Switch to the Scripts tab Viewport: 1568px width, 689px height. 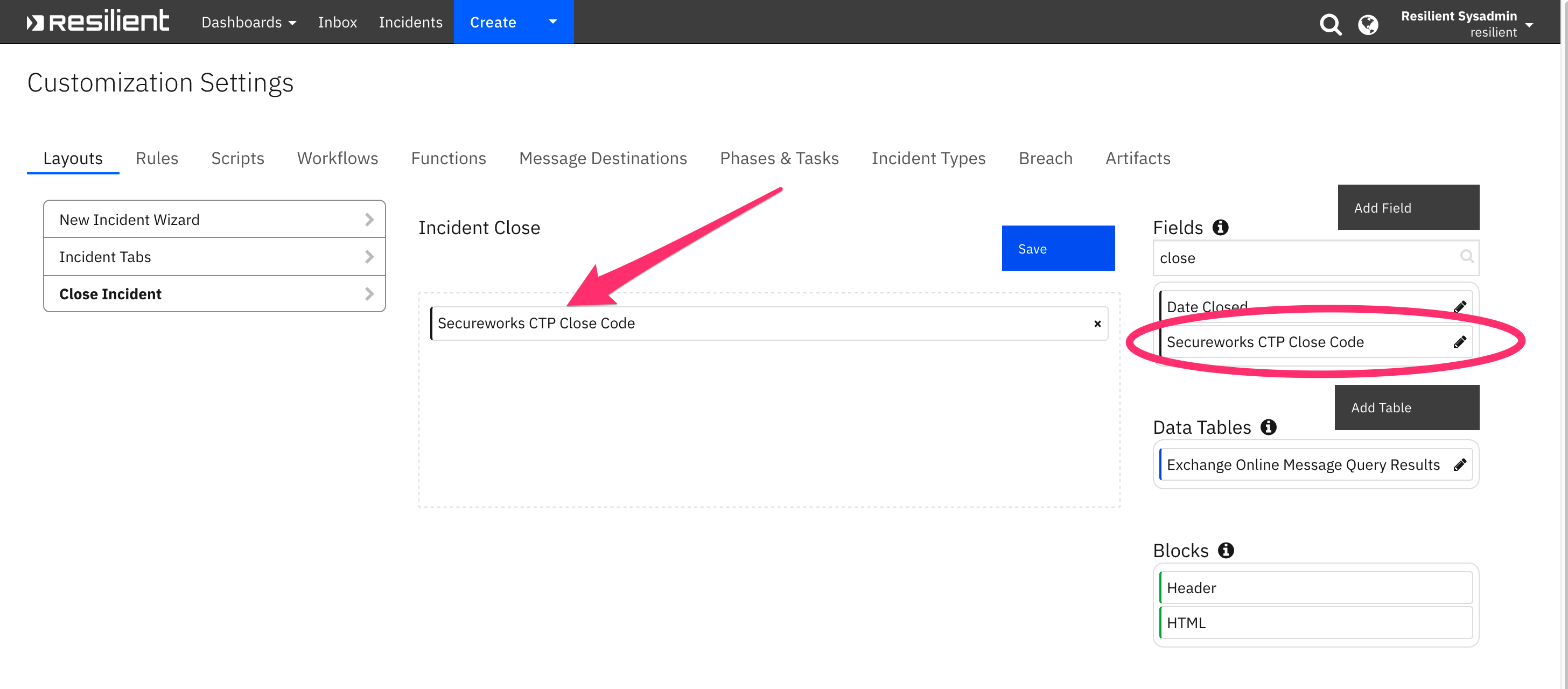click(238, 158)
